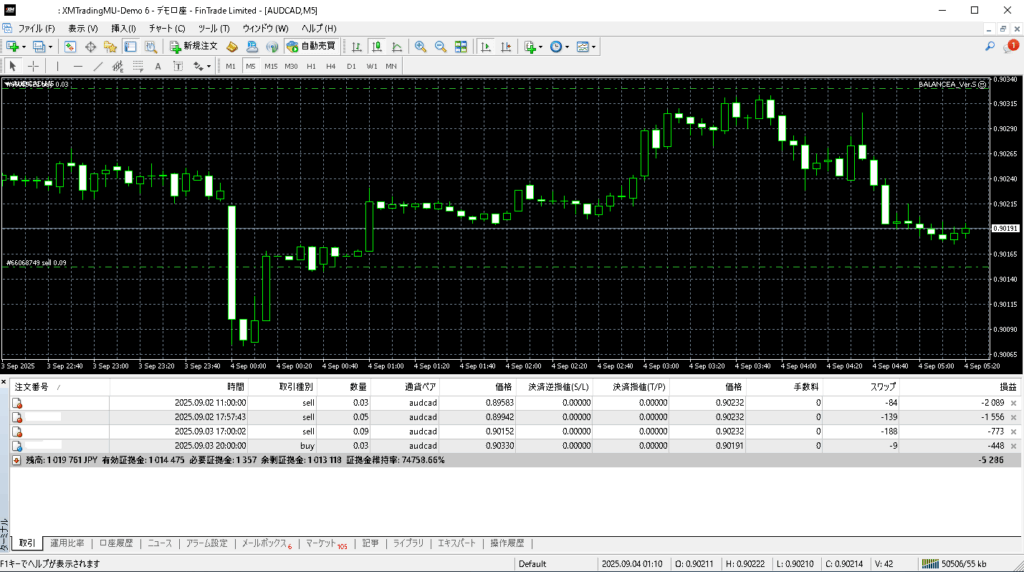Viewport: 1024px width, 572px height.
Task: Click the sell 0.09 order line label
Action: click(36, 262)
